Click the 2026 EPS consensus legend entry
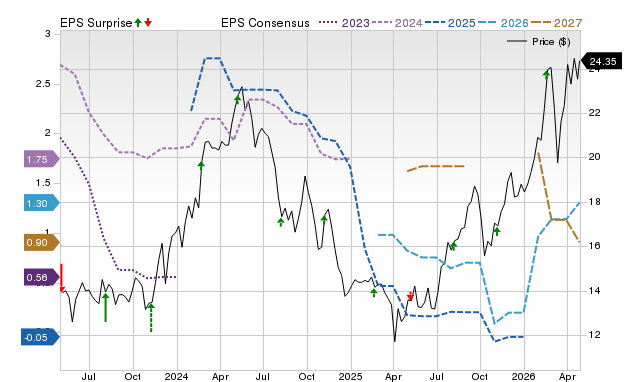This screenshot has height=382, width=640. (503, 23)
